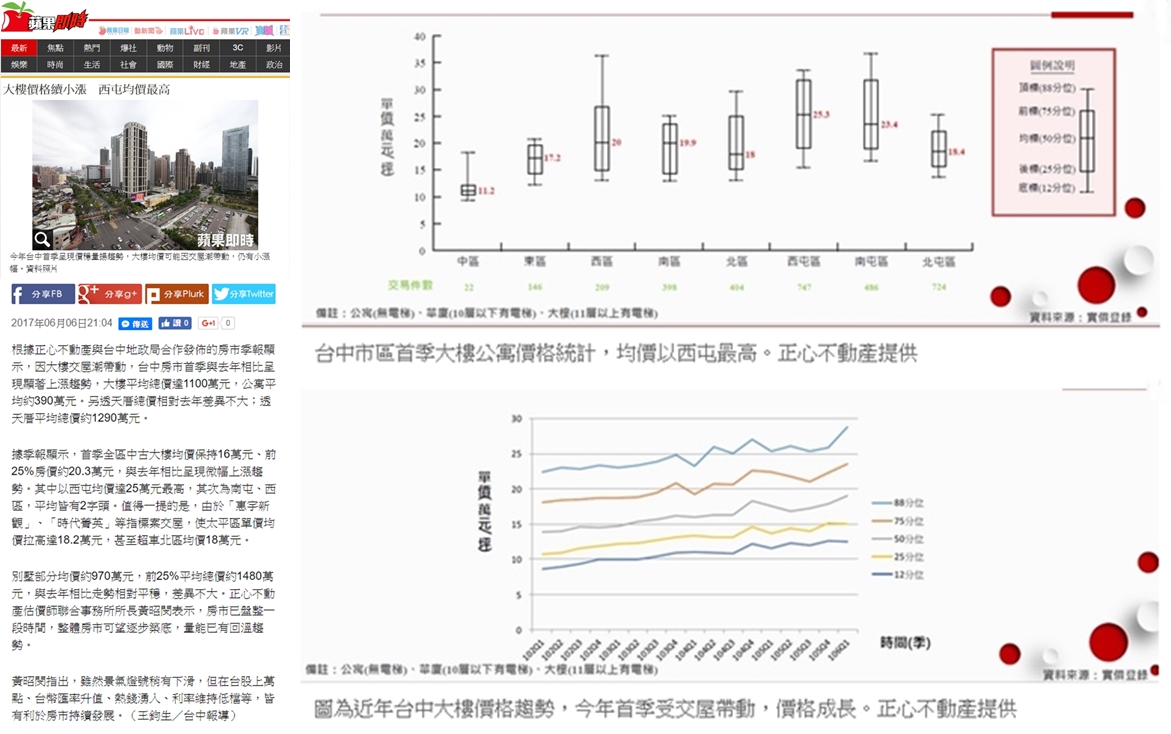Switch to the 政治 category tab
This screenshot has height=734, width=1171.
(x=273, y=64)
